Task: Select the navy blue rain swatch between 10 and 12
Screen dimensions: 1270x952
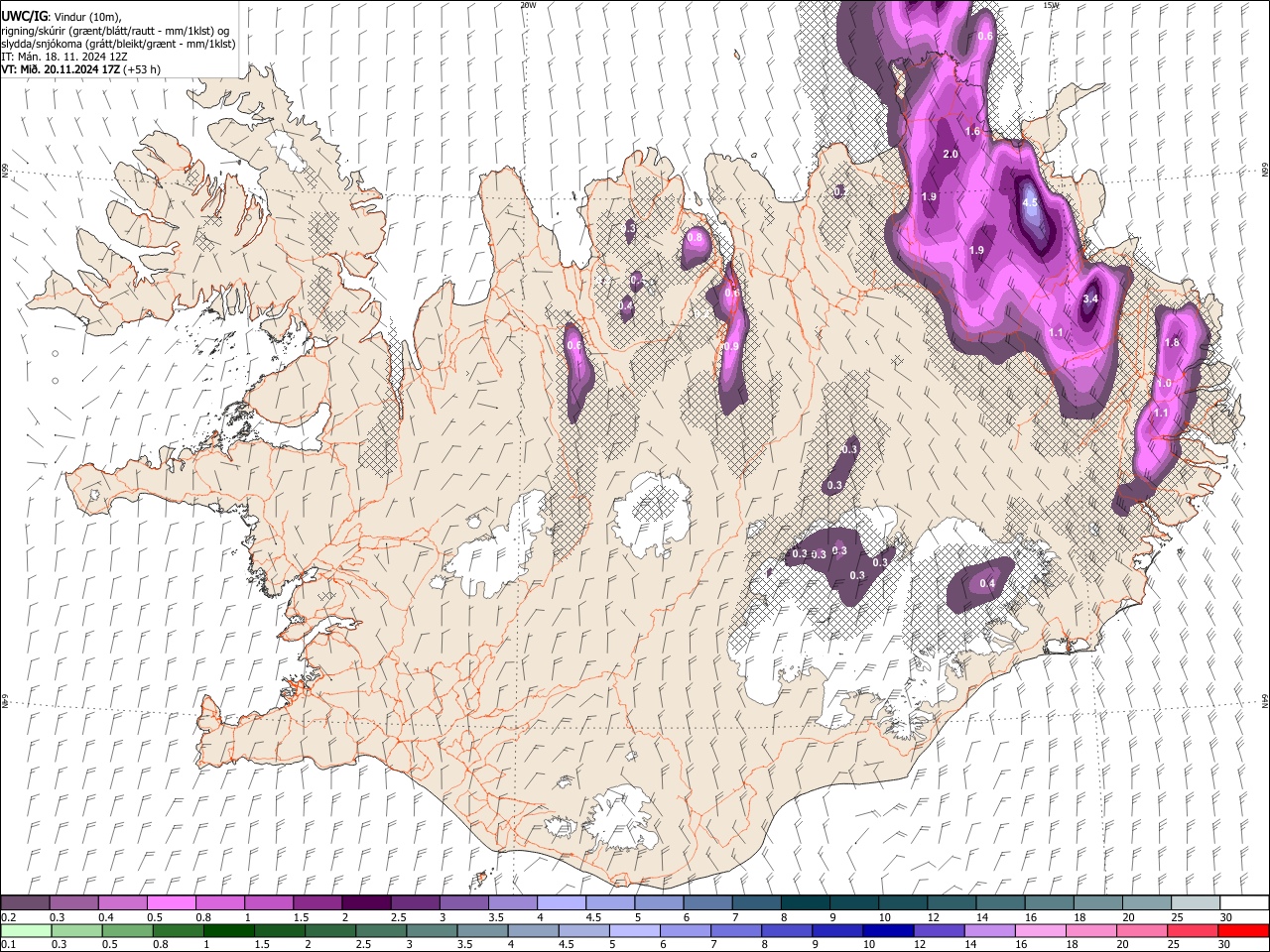Action: [888, 930]
